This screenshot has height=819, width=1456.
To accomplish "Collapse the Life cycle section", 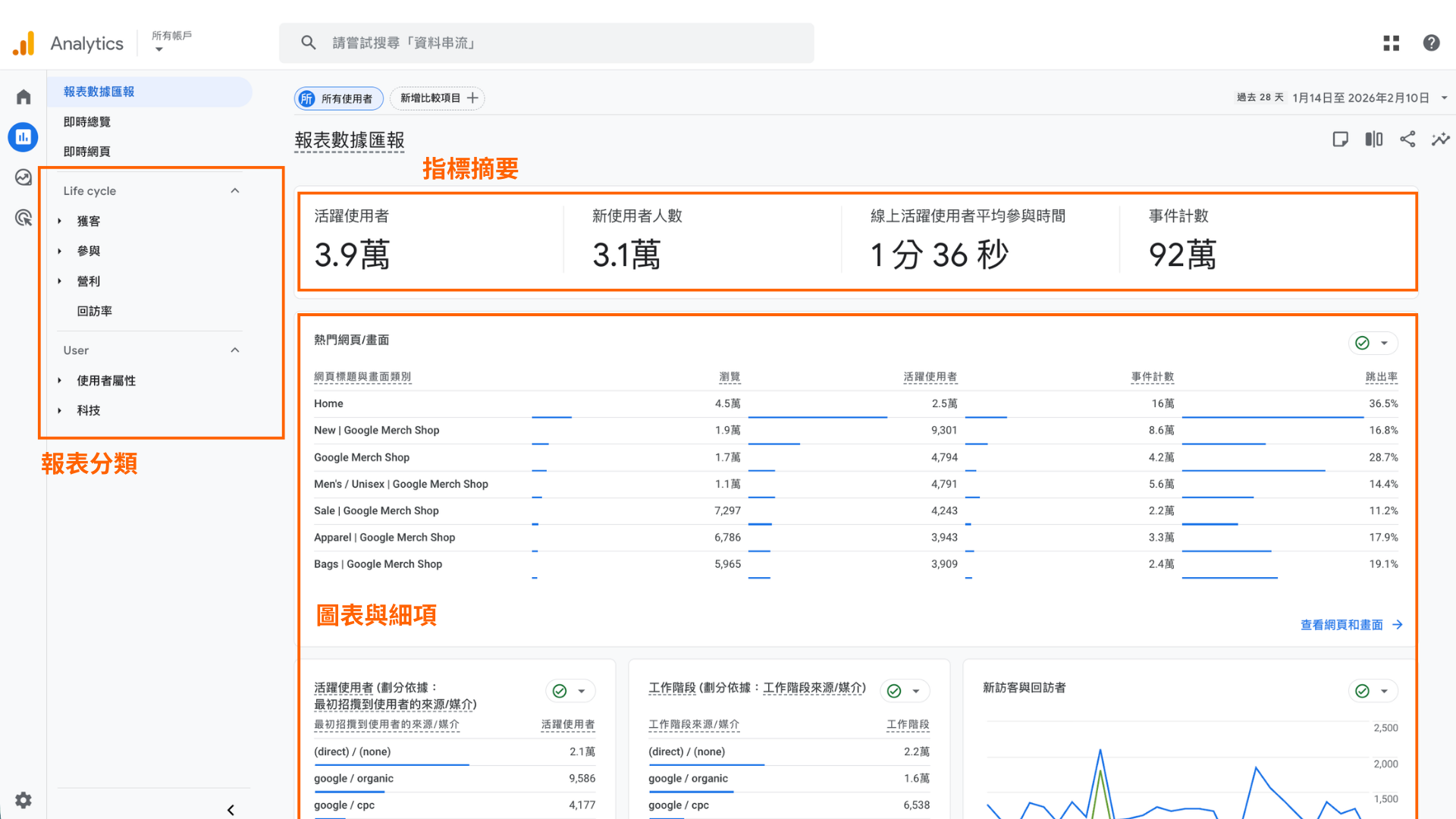I will (234, 190).
